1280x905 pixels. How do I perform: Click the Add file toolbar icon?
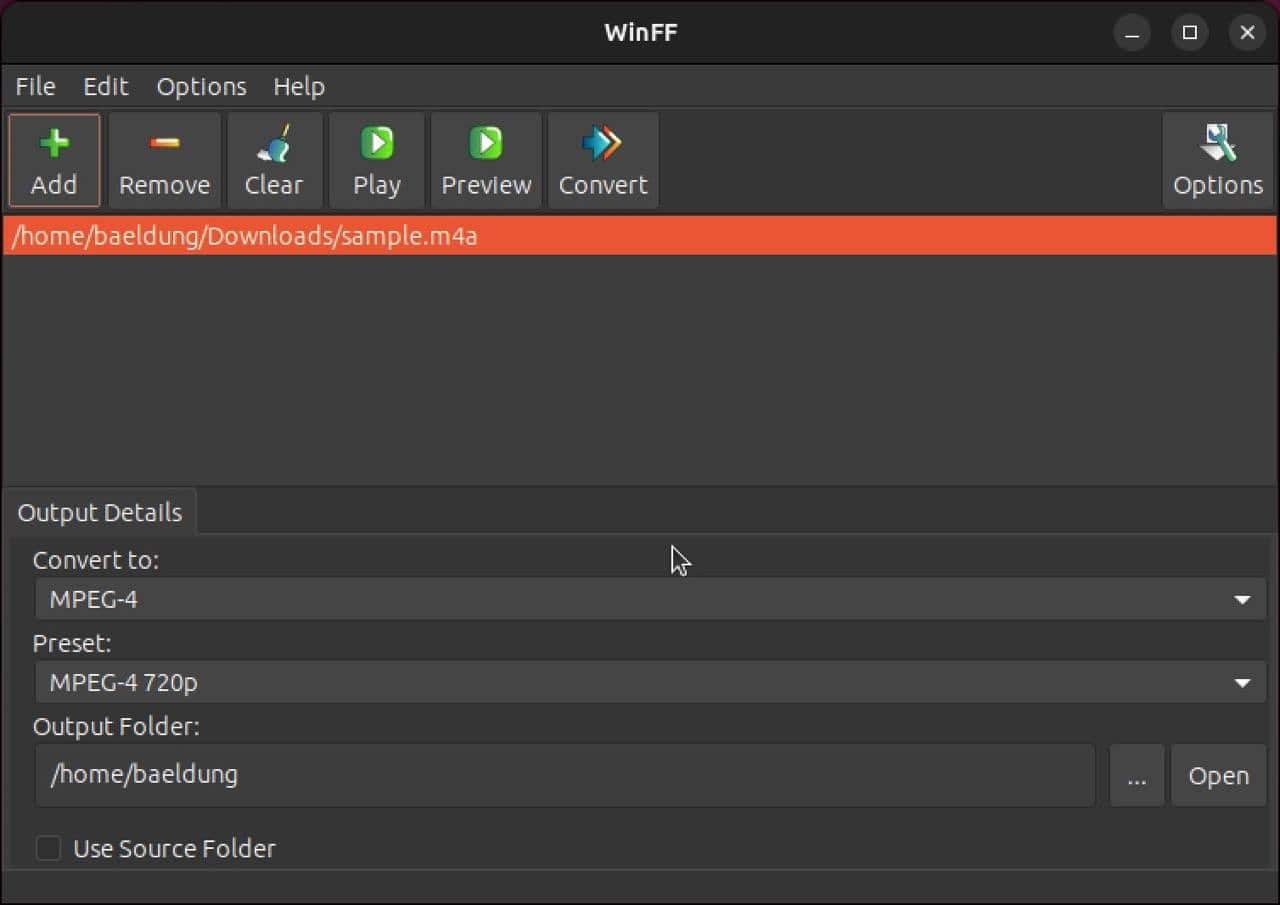pyautogui.click(x=54, y=160)
